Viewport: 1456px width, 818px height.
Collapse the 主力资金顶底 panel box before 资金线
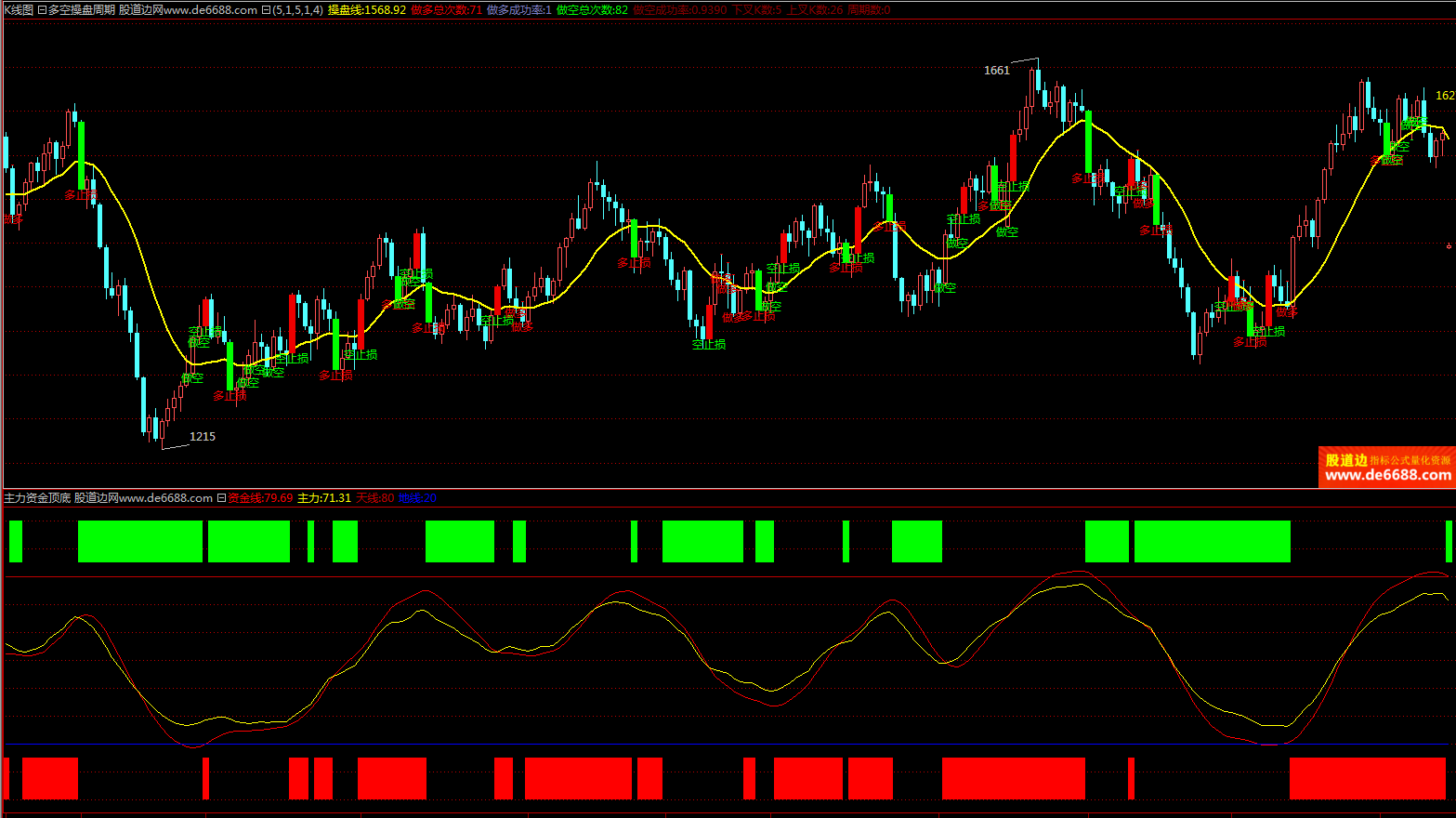[x=221, y=498]
